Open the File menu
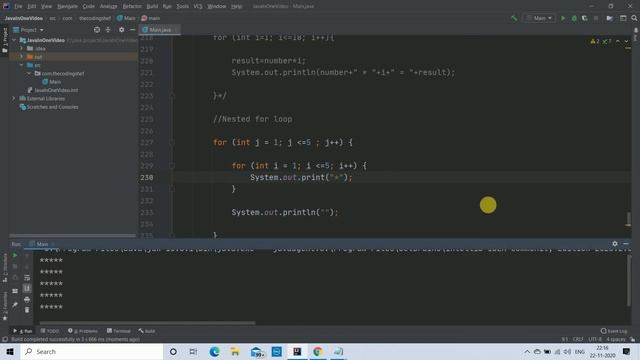 click(18, 6)
